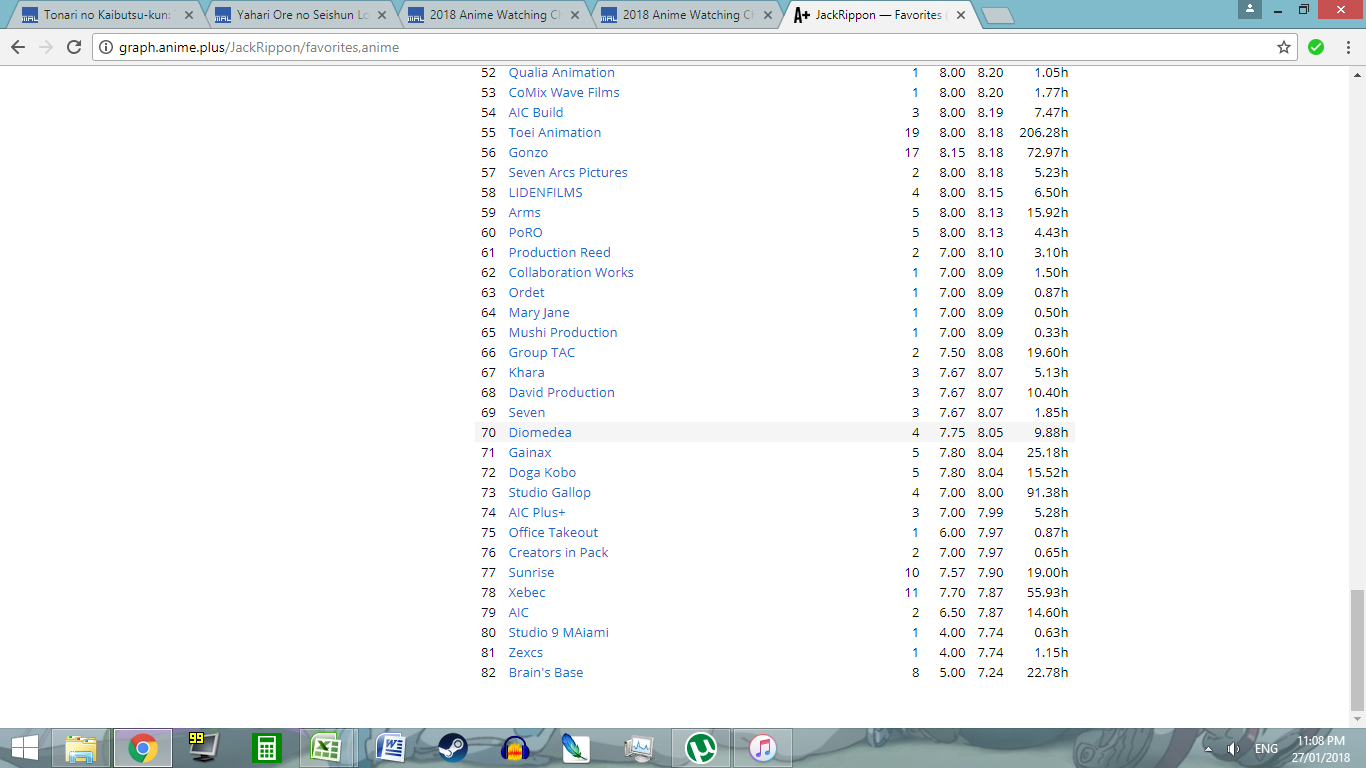Open Excel from the taskbar

pos(325,748)
